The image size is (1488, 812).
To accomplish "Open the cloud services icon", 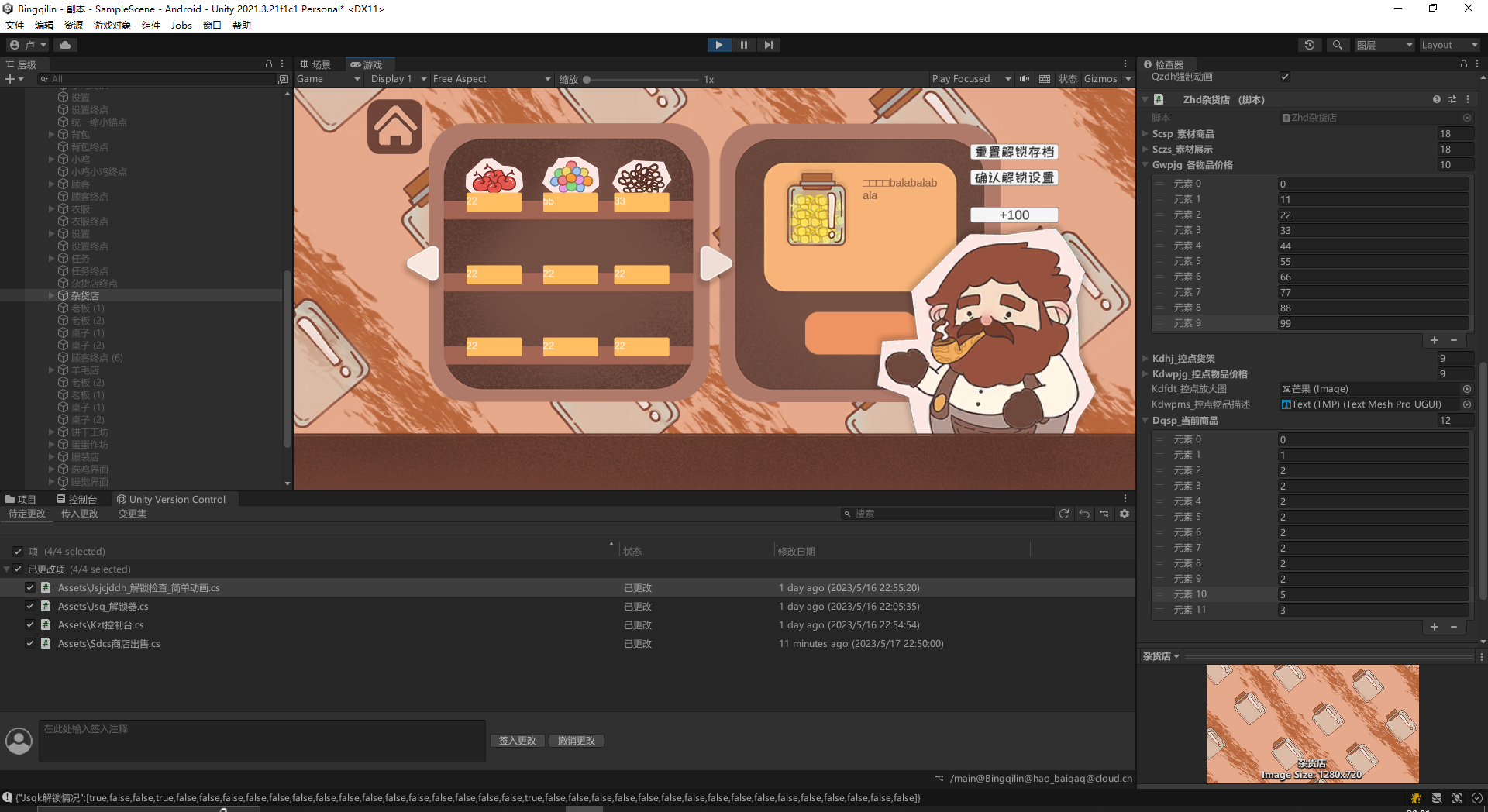I will [65, 45].
